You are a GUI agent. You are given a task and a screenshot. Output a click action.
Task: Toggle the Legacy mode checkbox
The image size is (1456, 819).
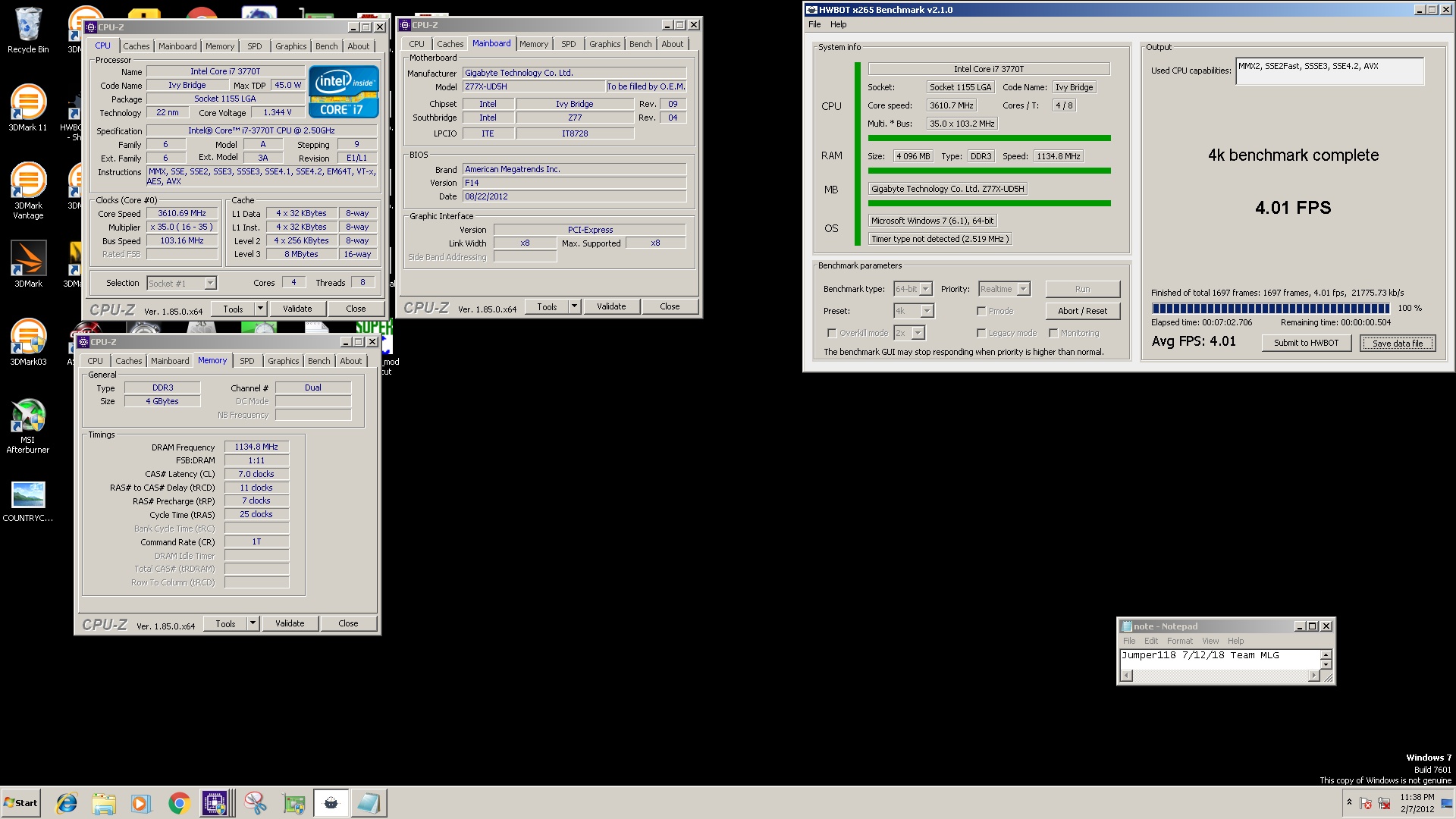(981, 333)
